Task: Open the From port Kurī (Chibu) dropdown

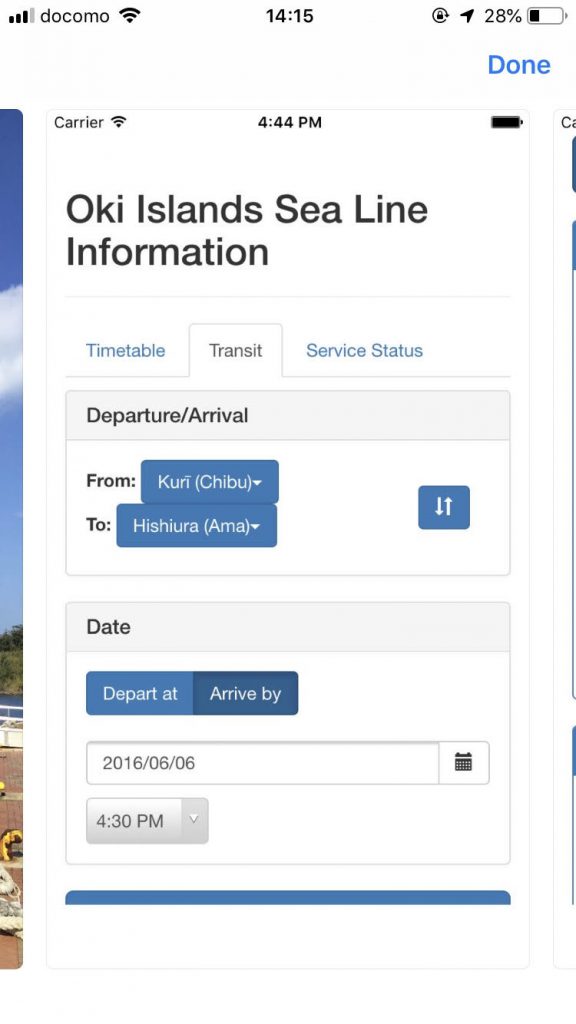Action: tap(210, 482)
